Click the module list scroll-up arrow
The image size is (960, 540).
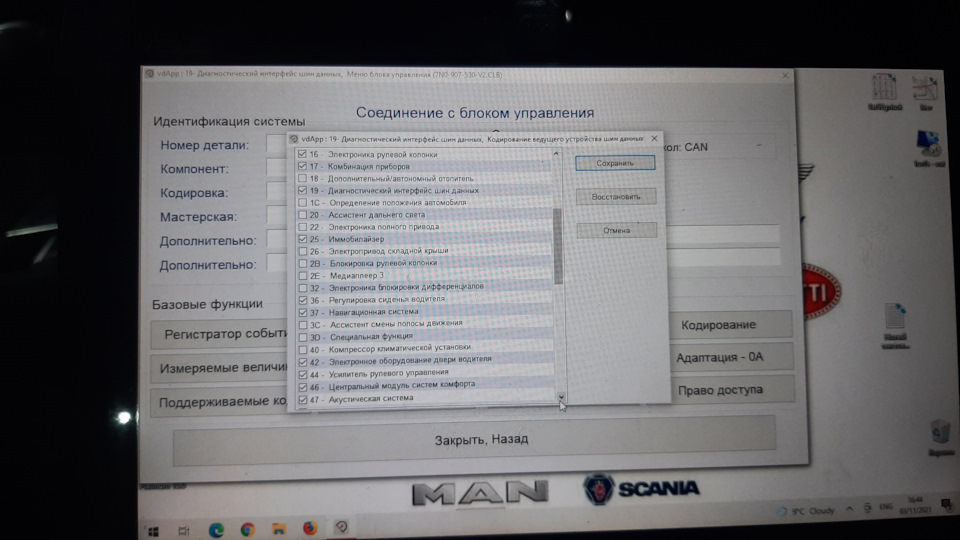[557, 154]
